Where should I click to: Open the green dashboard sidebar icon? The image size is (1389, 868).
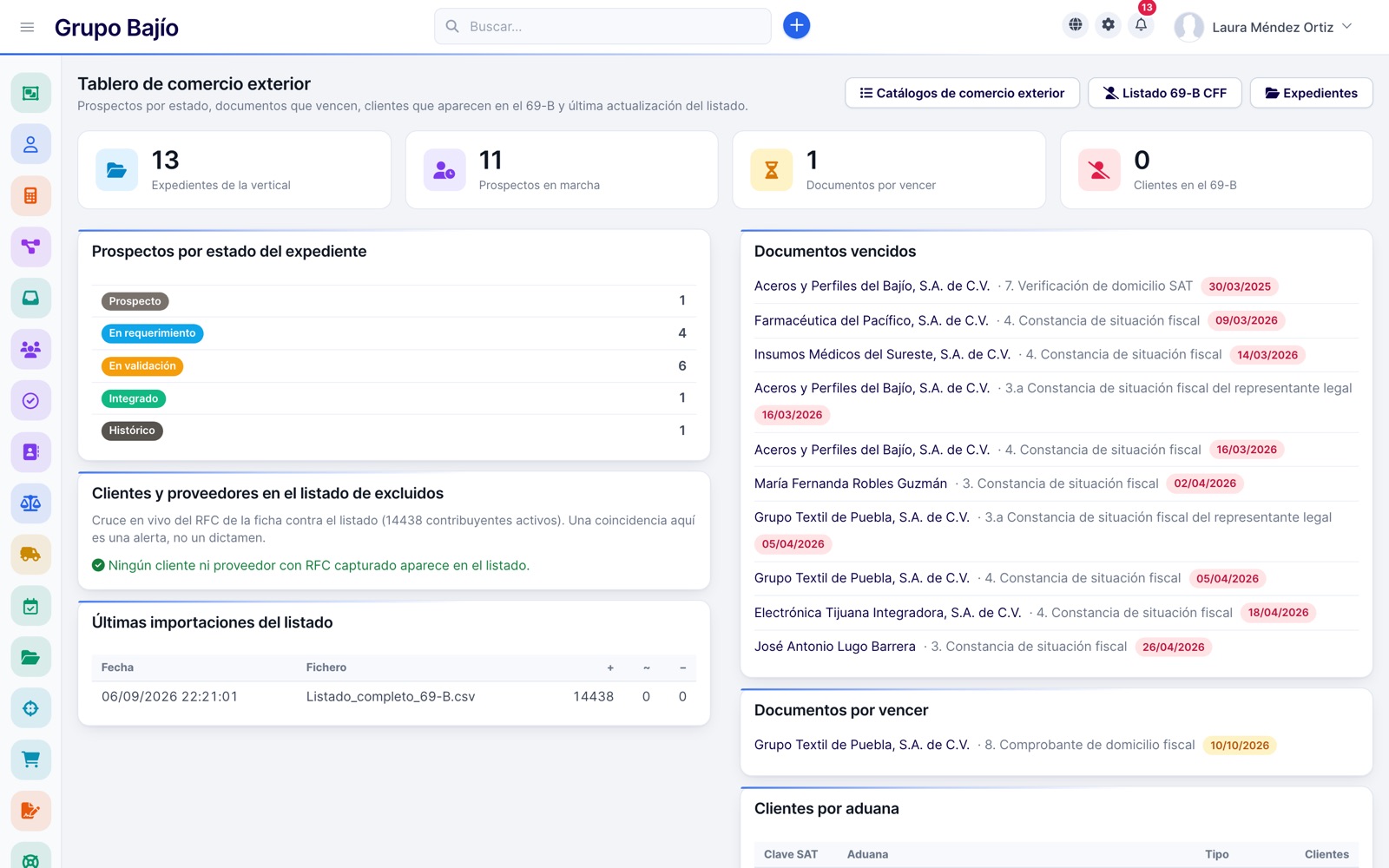point(30,93)
